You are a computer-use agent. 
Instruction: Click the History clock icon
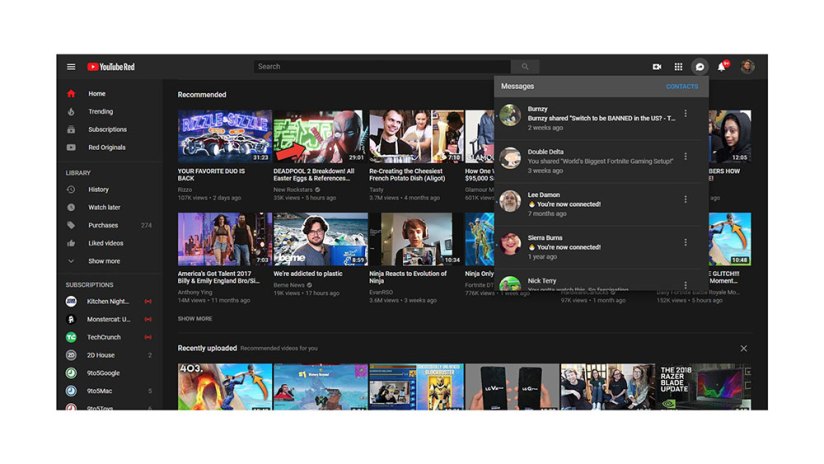coord(71,189)
